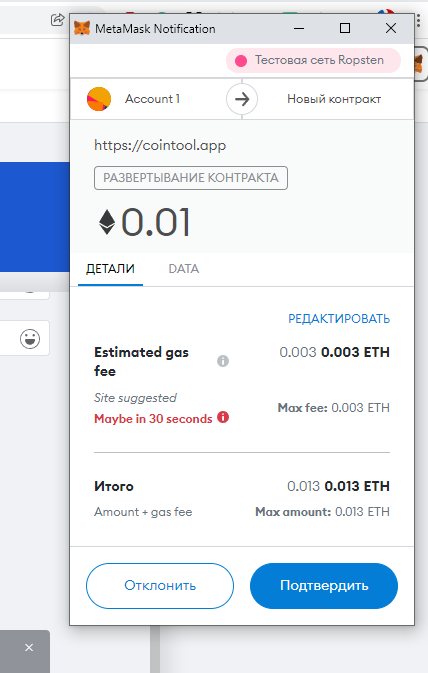Click the arrow icon between account and contract

click(x=242, y=99)
